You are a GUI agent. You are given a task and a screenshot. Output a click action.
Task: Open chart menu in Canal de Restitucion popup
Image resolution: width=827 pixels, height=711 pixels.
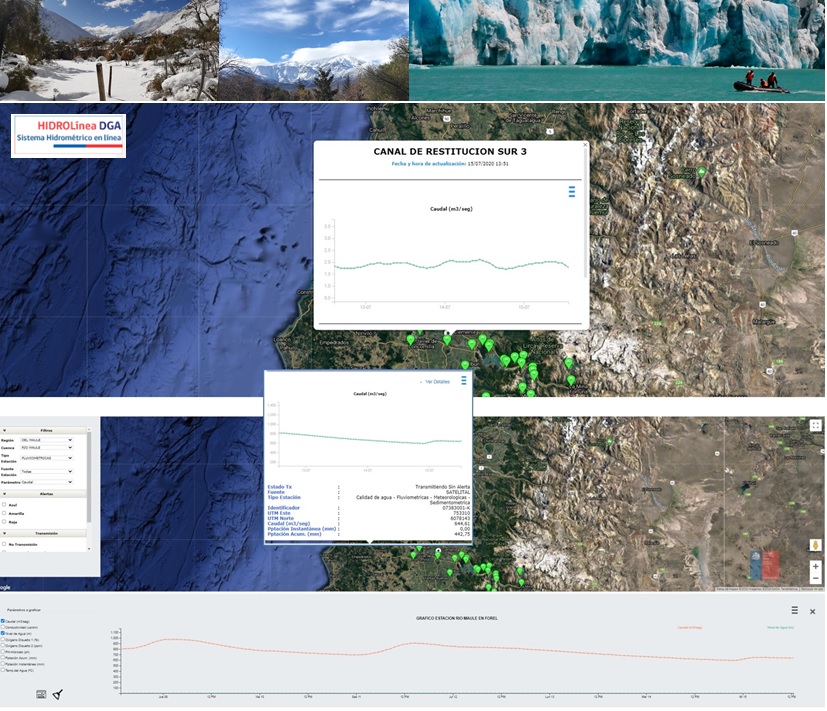tap(572, 192)
